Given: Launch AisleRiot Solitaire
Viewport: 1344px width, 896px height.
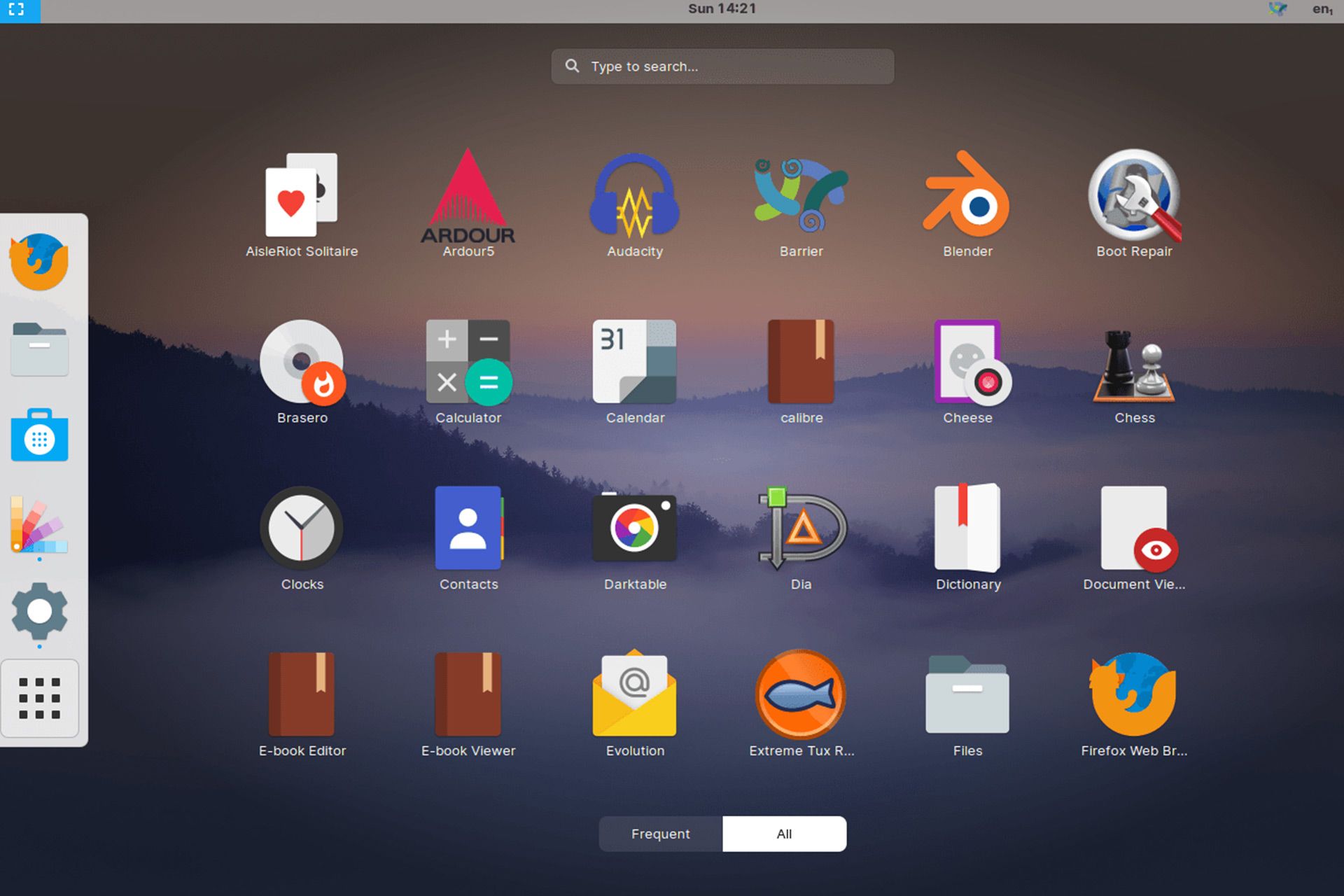Looking at the screenshot, I should pyautogui.click(x=302, y=204).
